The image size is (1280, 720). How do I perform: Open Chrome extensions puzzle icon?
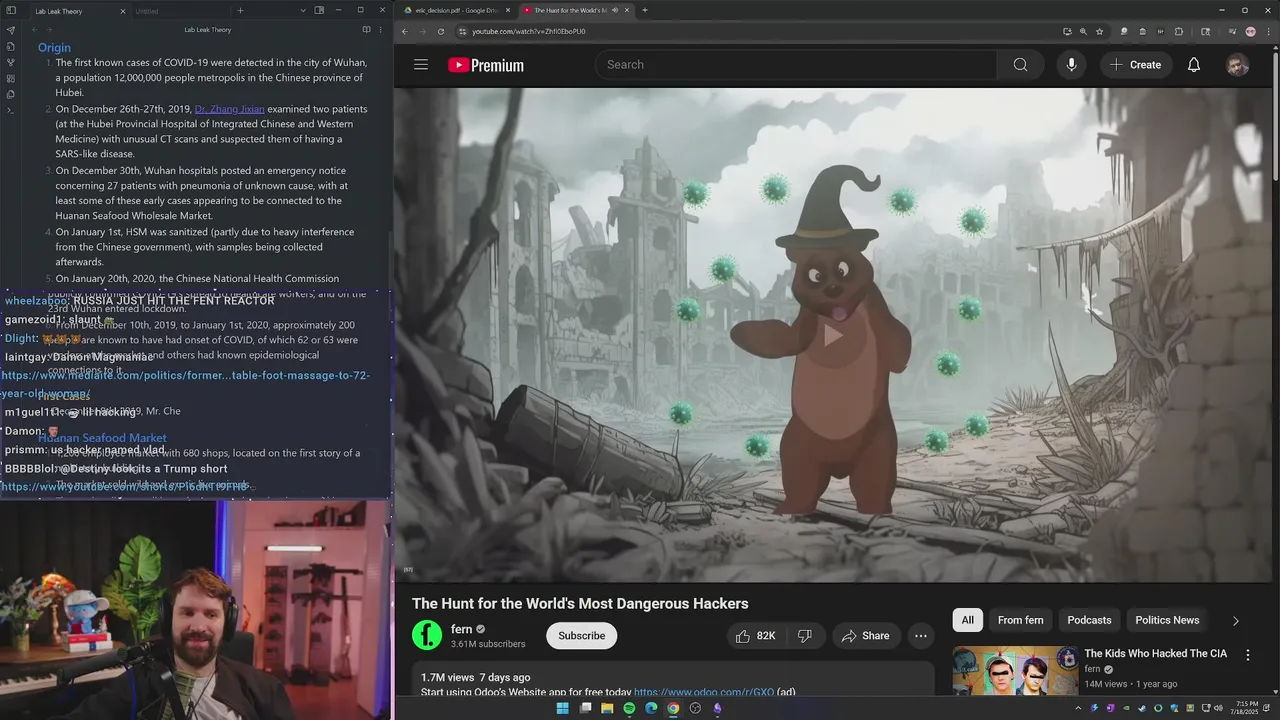(x=1179, y=31)
